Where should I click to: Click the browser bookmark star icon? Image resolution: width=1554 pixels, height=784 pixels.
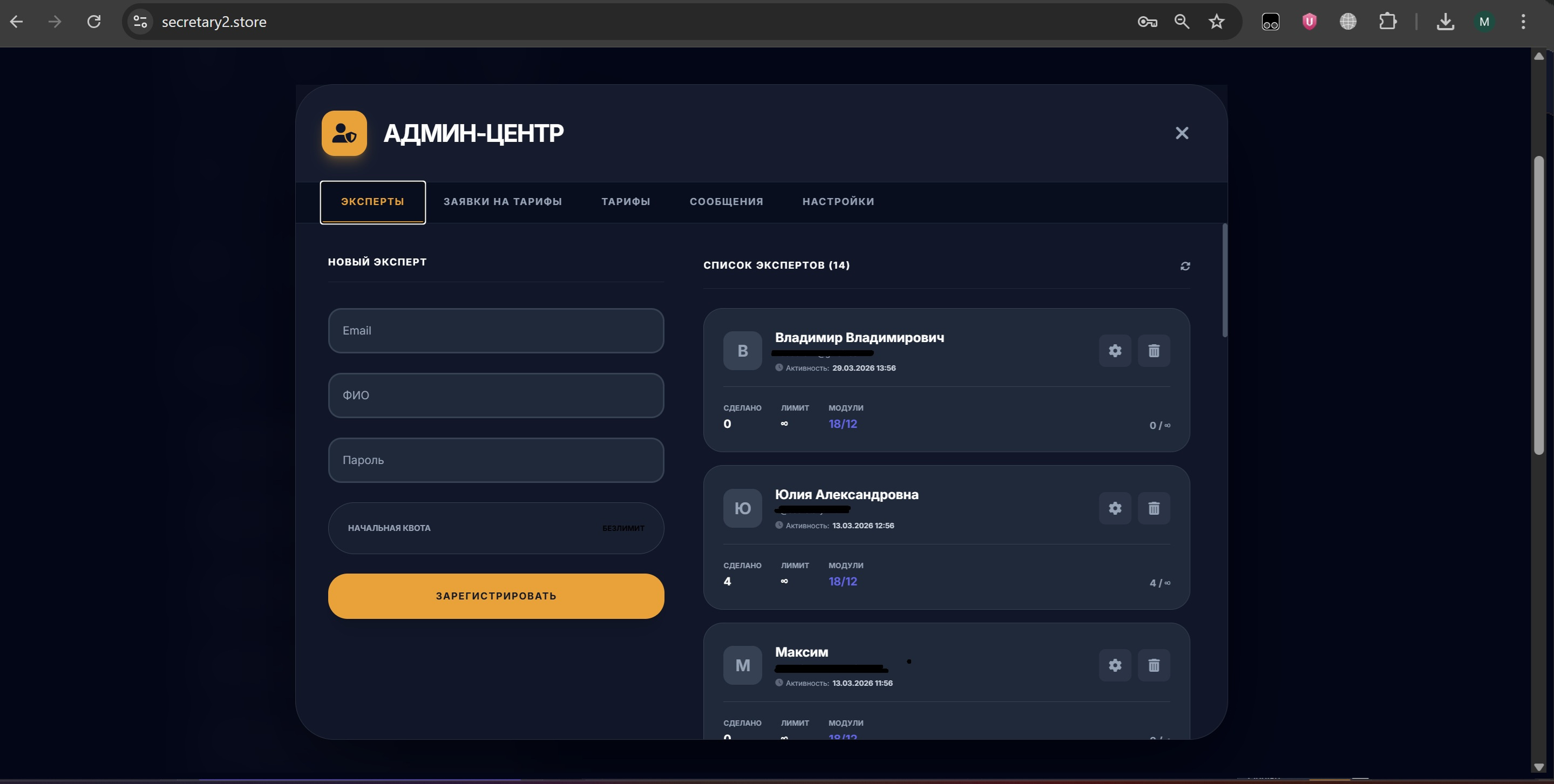tap(1216, 22)
